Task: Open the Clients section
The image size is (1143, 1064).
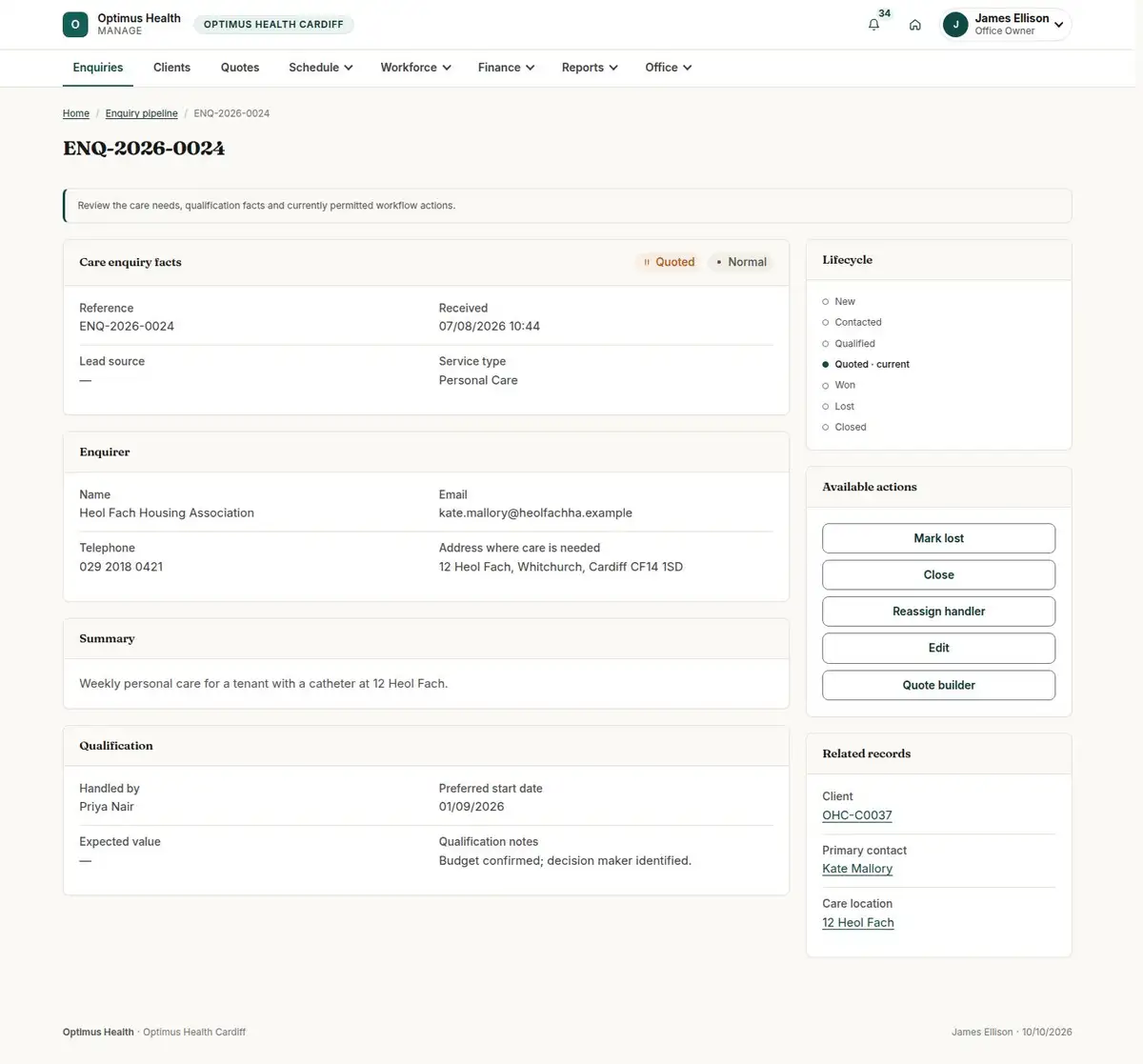Action: (171, 68)
